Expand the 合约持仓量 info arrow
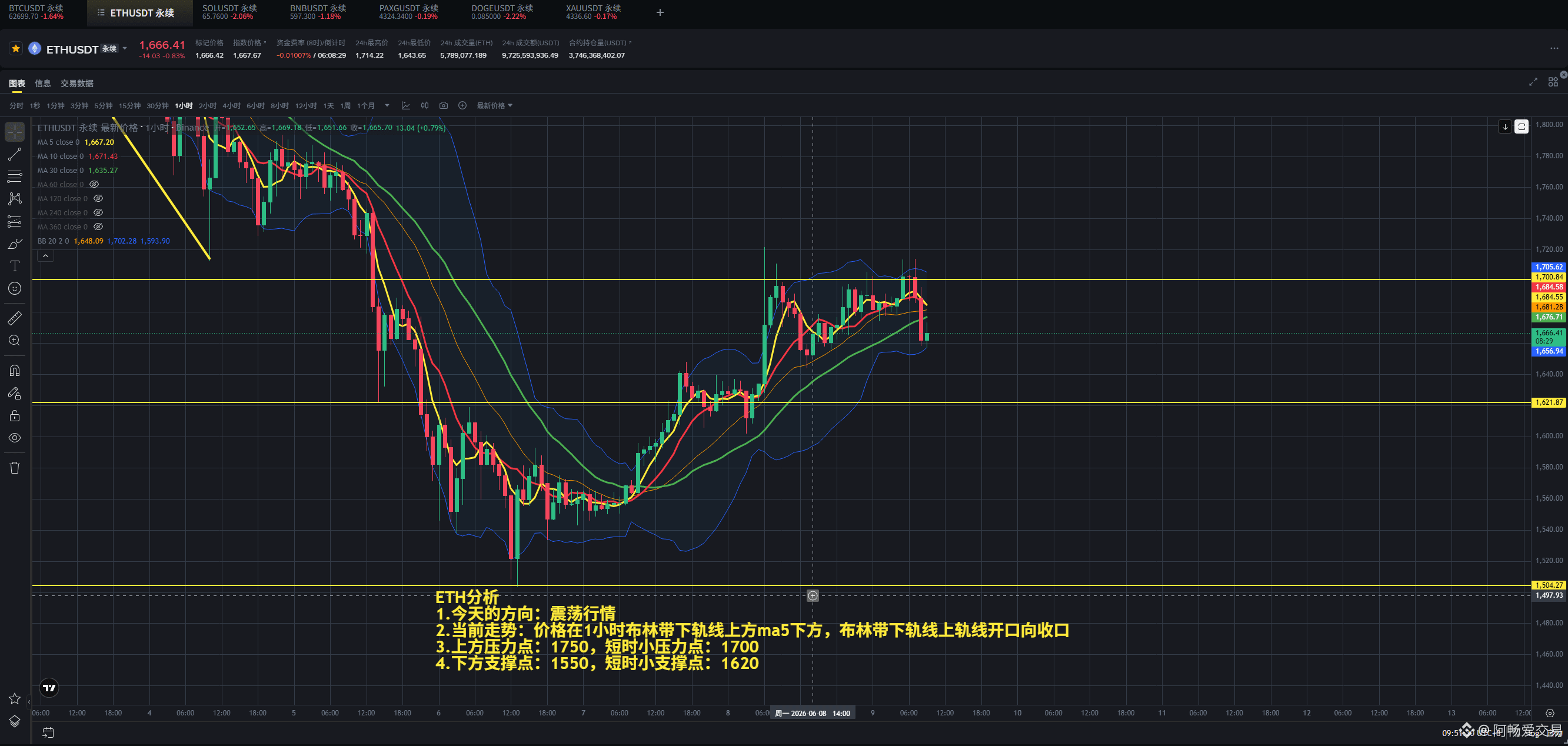This screenshot has height=746, width=1568. click(631, 42)
